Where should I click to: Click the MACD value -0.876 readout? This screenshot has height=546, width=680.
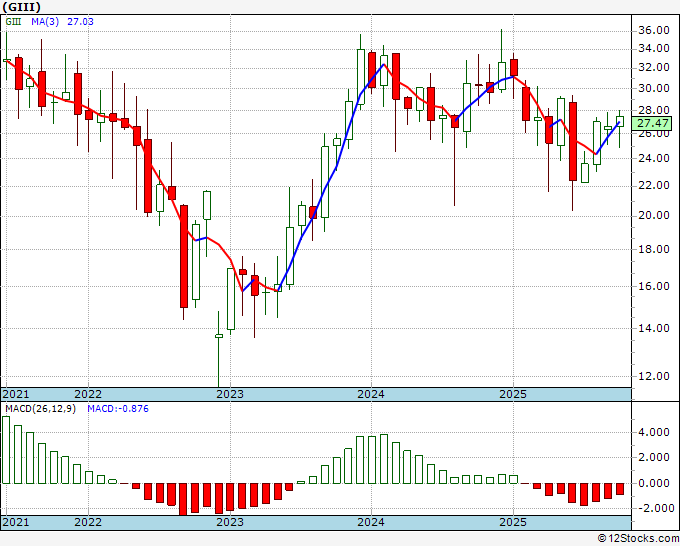pyautogui.click(x=118, y=409)
